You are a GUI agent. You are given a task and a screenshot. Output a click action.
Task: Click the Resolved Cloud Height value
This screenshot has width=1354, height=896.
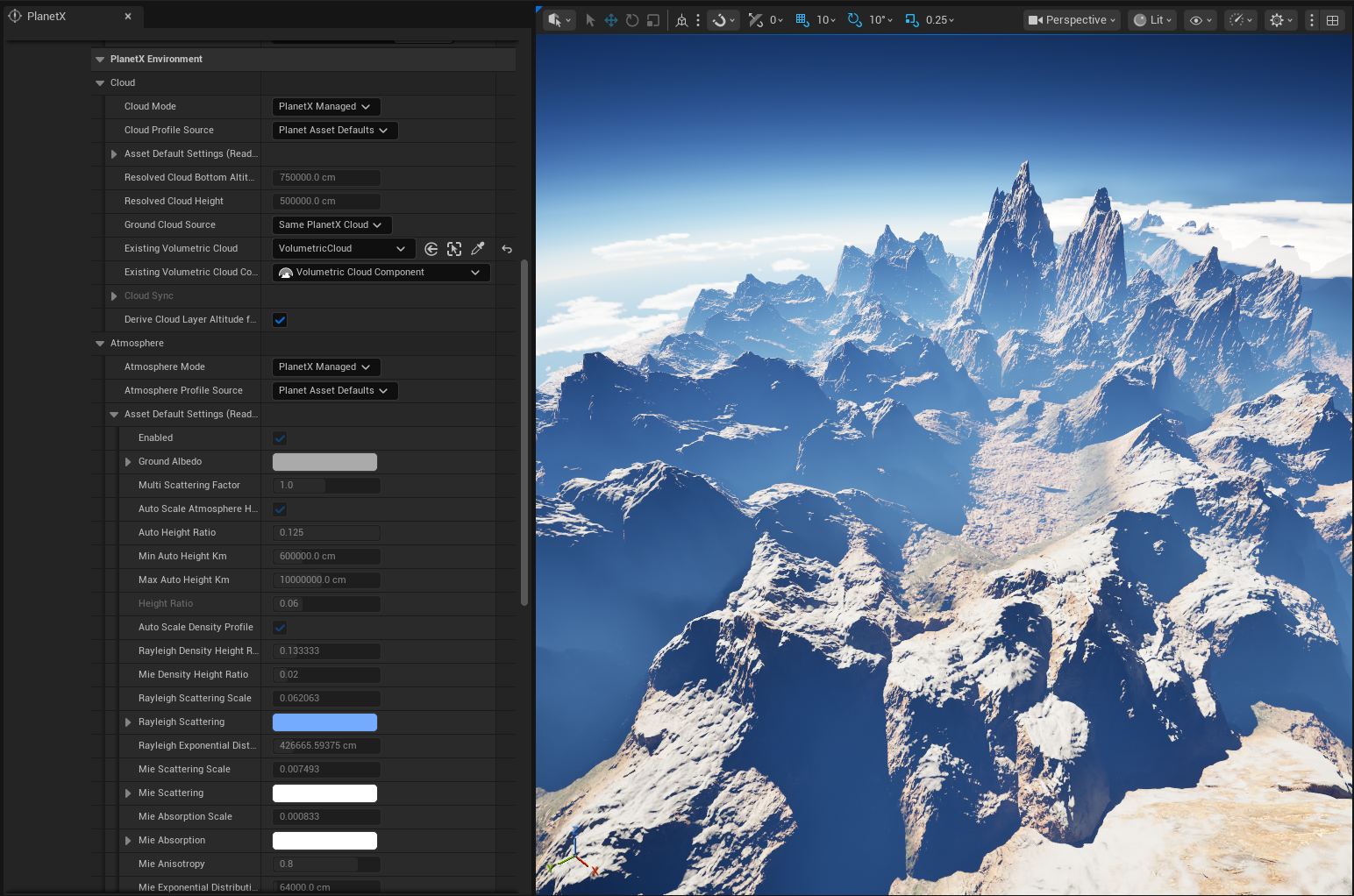click(x=326, y=202)
